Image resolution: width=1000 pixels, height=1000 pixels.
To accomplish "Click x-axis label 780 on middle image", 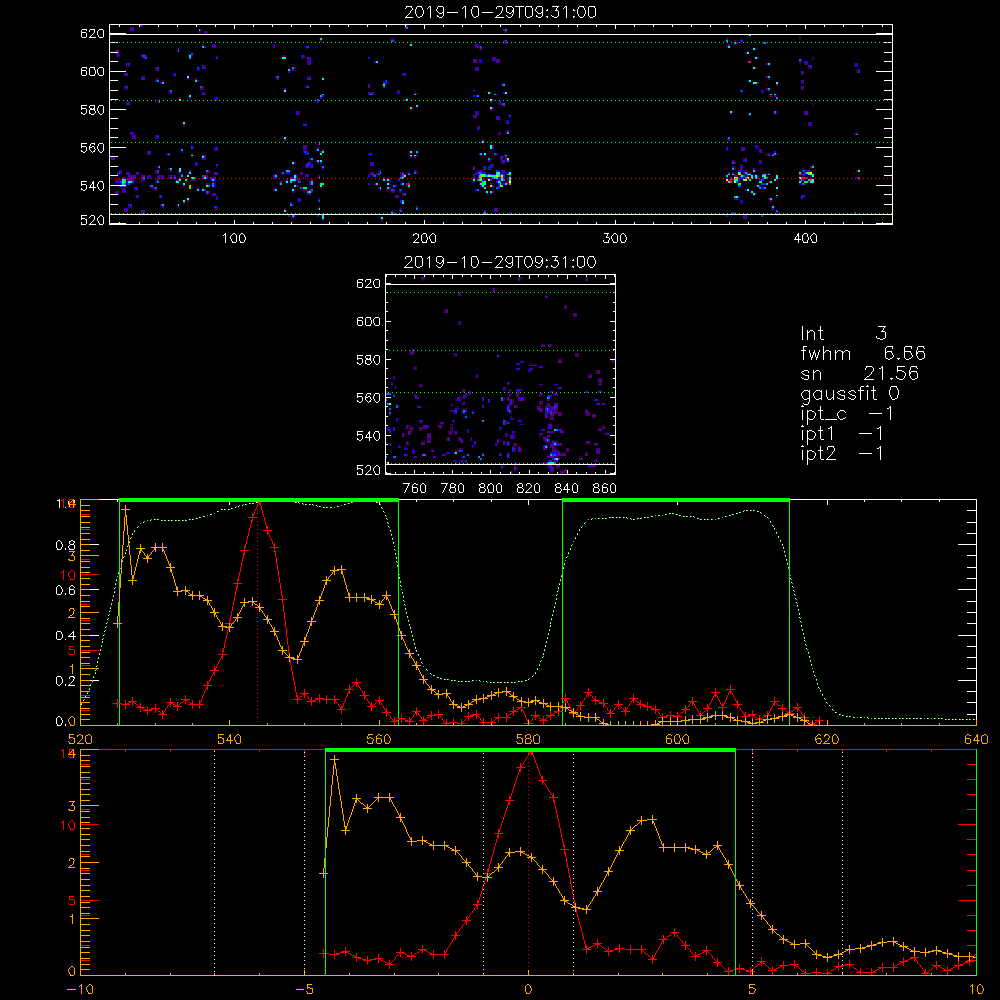I will pyautogui.click(x=453, y=489).
